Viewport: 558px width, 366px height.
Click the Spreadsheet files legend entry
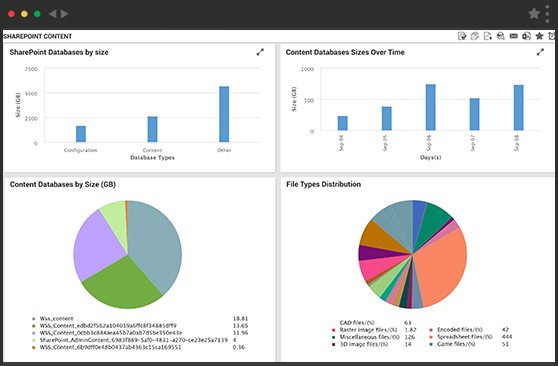click(465, 337)
